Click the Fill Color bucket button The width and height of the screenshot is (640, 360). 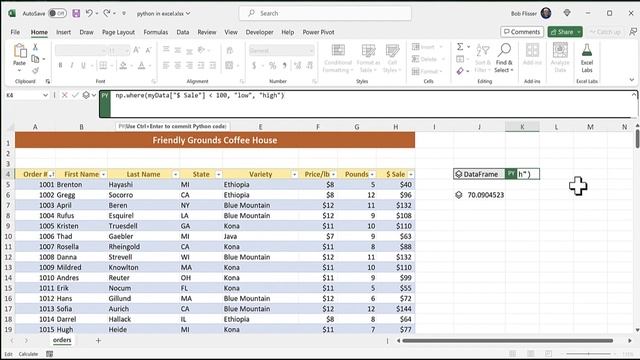click(123, 65)
